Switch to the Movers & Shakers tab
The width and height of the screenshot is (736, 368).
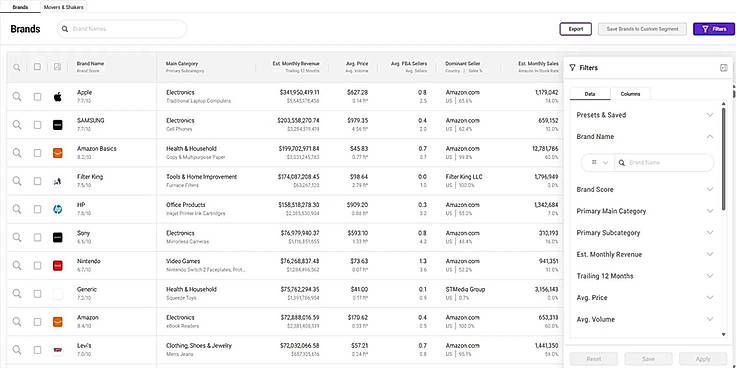tap(63, 8)
